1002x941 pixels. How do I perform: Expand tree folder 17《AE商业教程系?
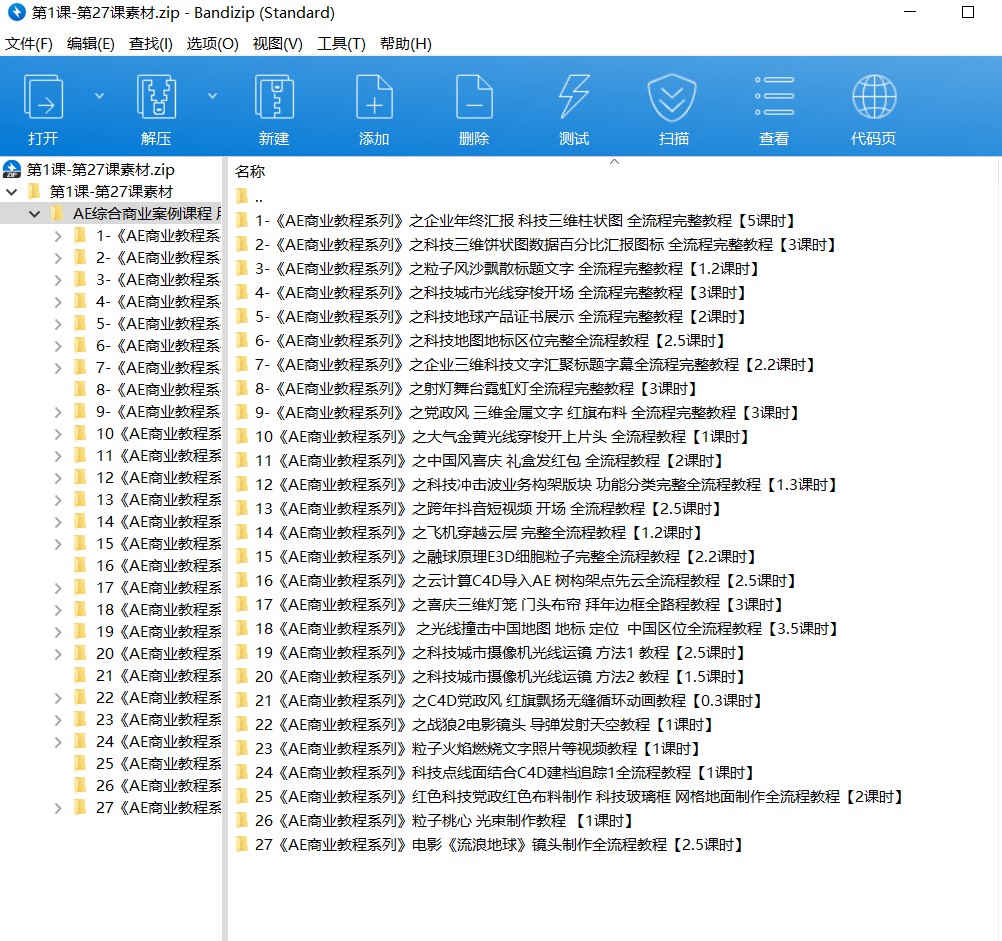pyautogui.click(x=58, y=588)
